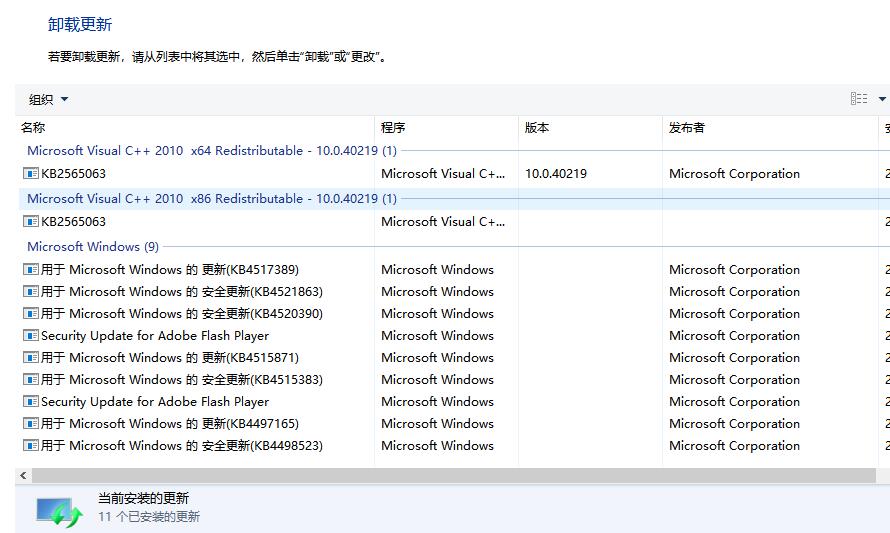The image size is (890, 533).
Task: Click the icon beside update KB4517389
Action: point(30,270)
